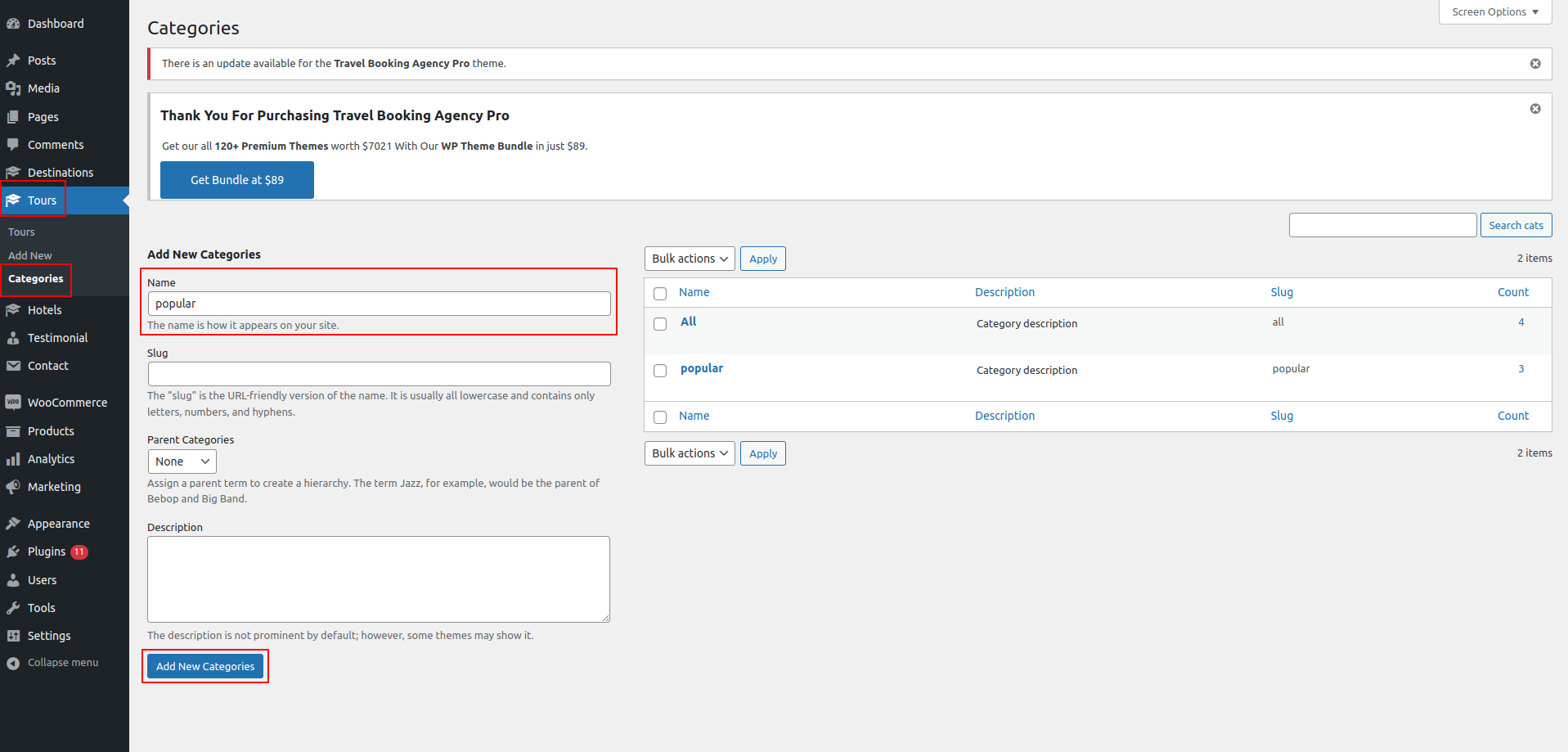1568x752 pixels.
Task: Click the Tools wrench icon
Action: tap(13, 608)
